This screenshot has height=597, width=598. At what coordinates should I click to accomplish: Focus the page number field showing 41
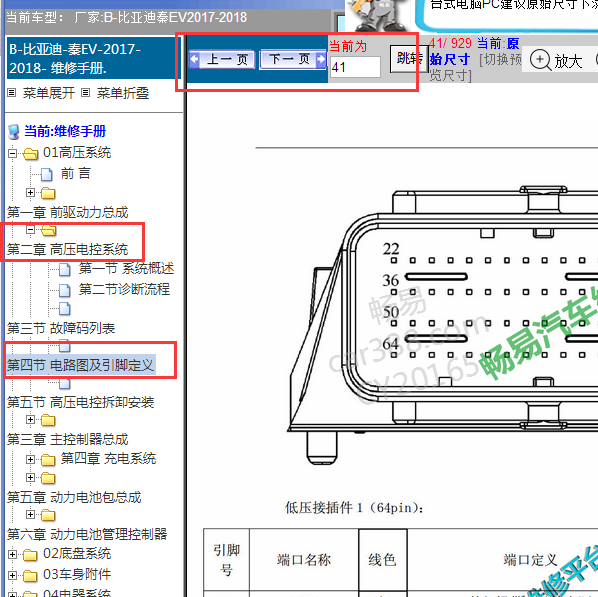(x=355, y=68)
